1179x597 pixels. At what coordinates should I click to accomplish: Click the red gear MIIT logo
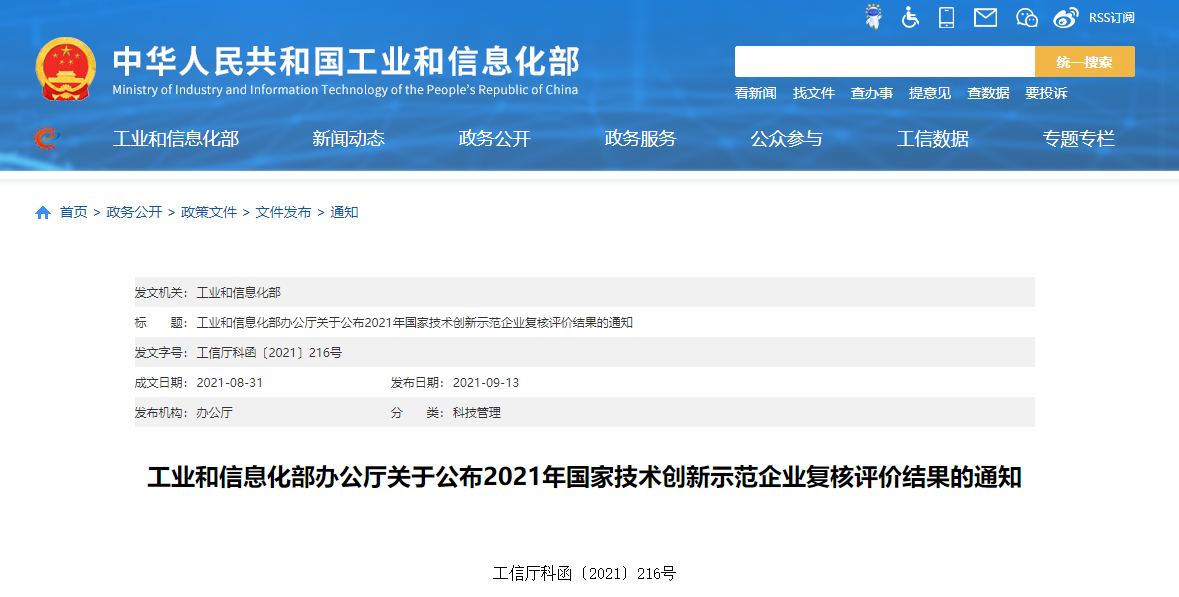(45, 138)
